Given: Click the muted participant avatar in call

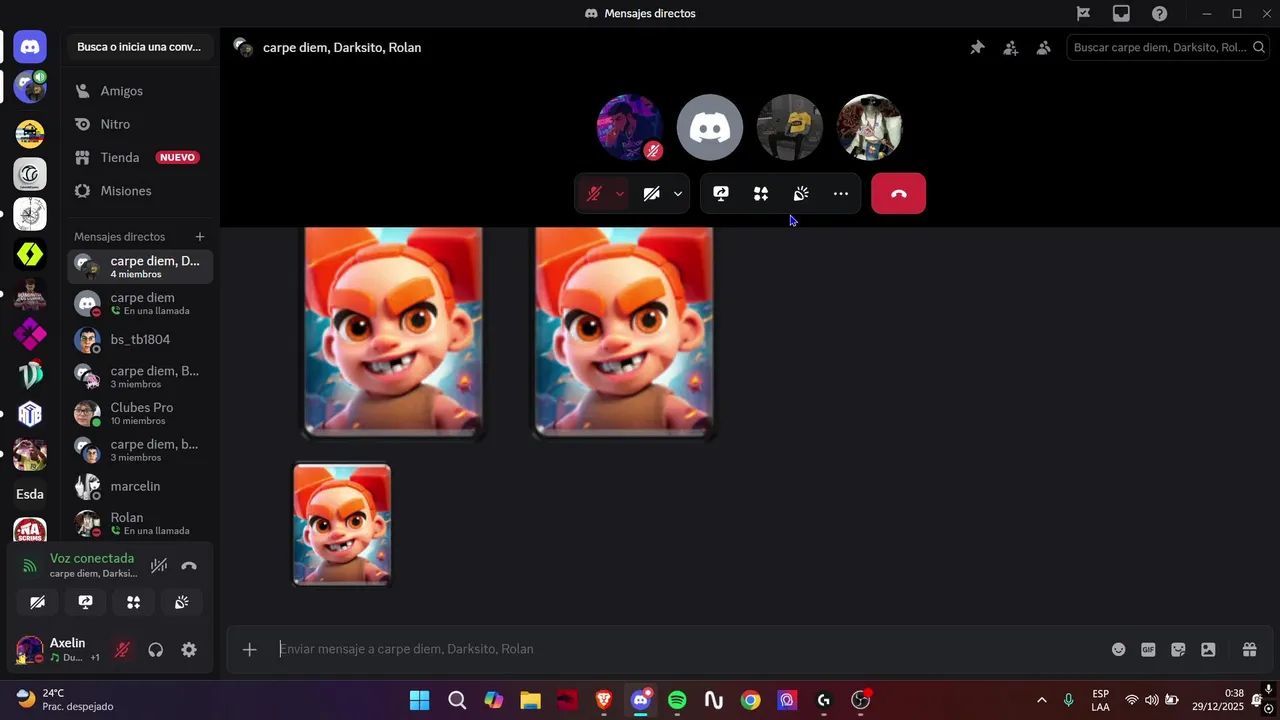Looking at the screenshot, I should [630, 127].
